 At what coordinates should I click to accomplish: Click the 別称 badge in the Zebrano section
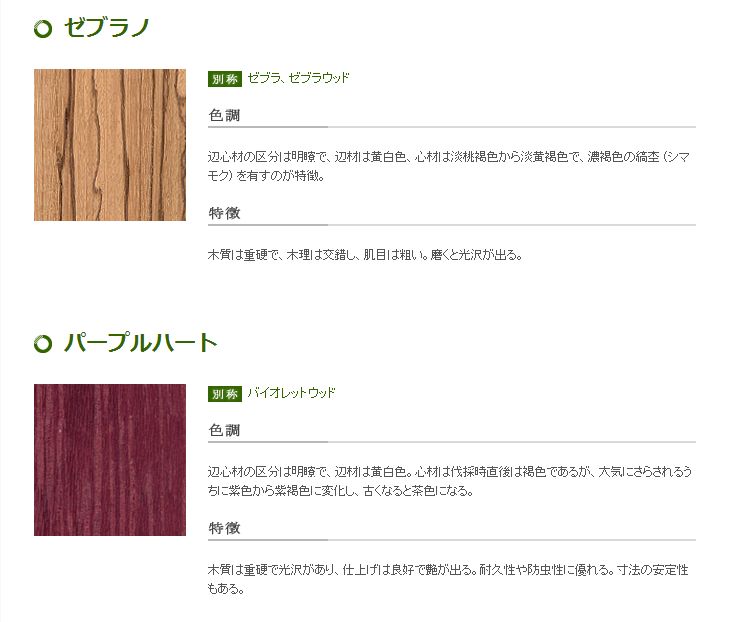coord(225,79)
